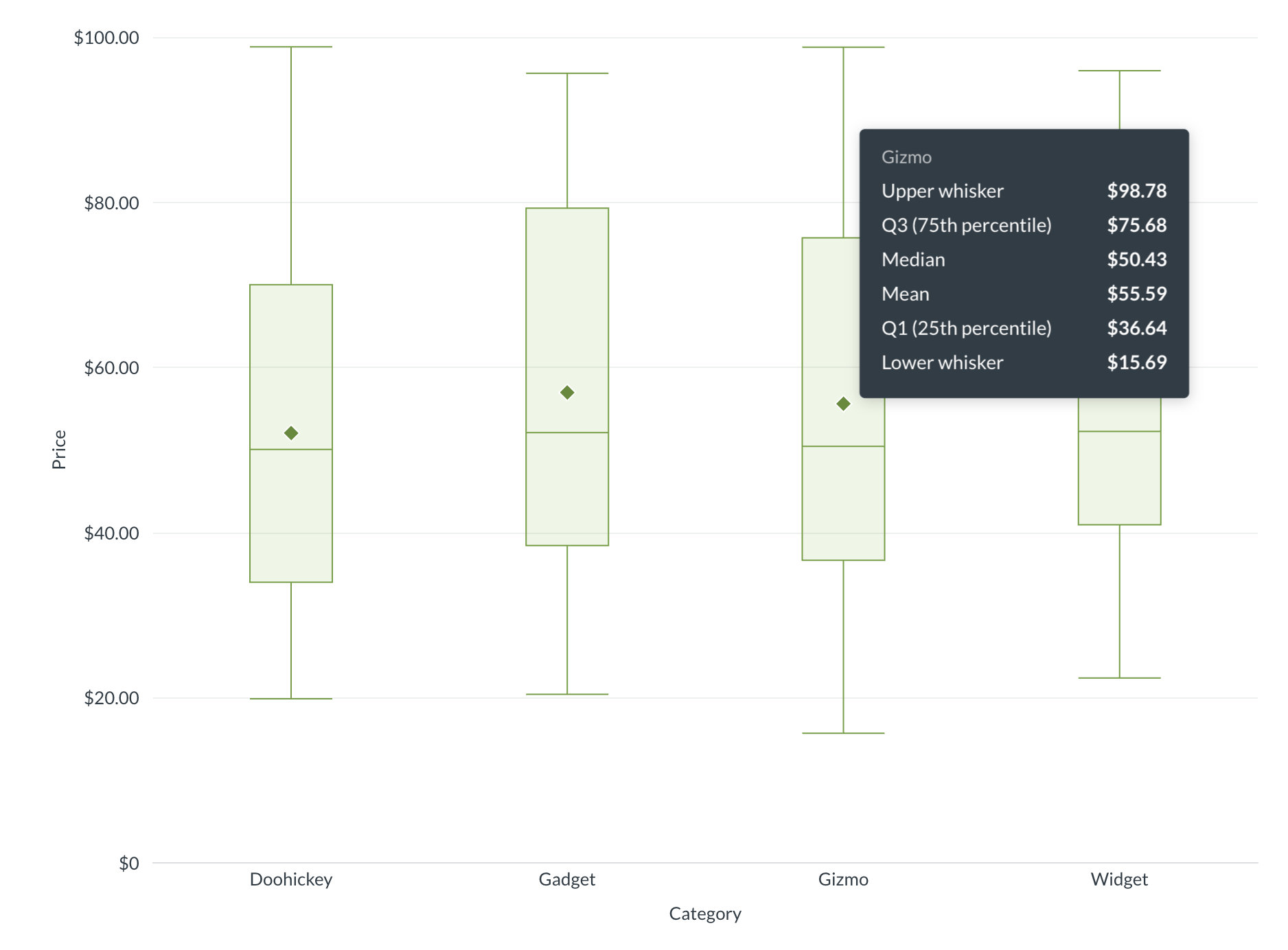Screen dimensions: 1288x950
Task: Click the Widget box below the tooltip
Action: point(1119,480)
